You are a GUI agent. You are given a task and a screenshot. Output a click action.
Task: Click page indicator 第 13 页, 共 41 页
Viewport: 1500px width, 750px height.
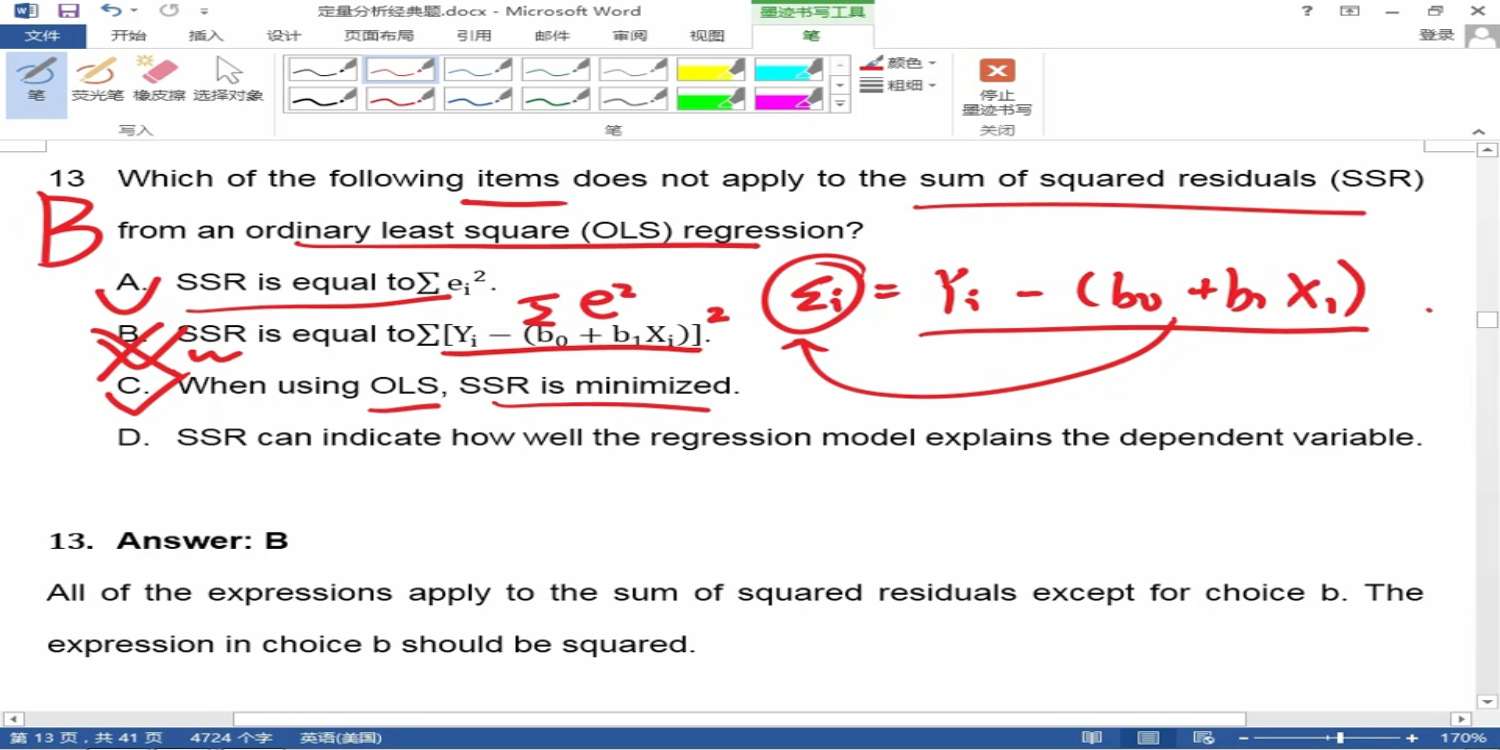pos(86,738)
